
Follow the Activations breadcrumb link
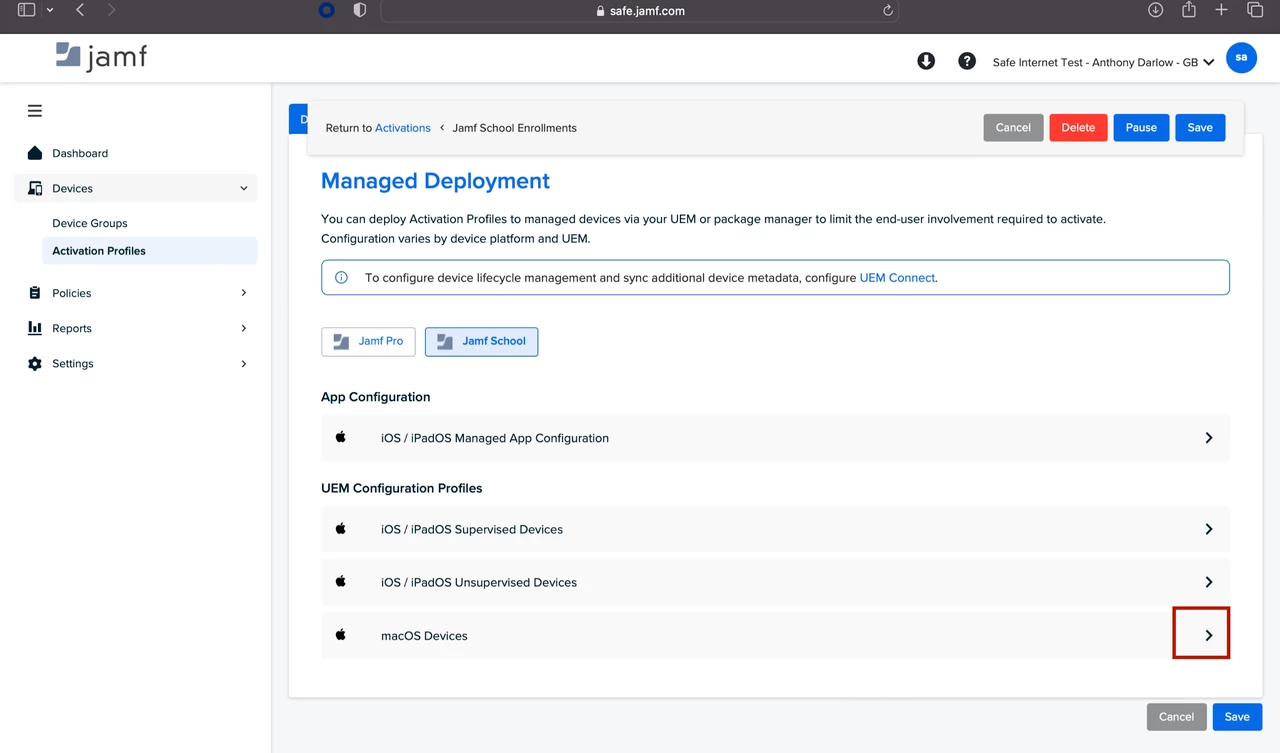click(x=403, y=128)
